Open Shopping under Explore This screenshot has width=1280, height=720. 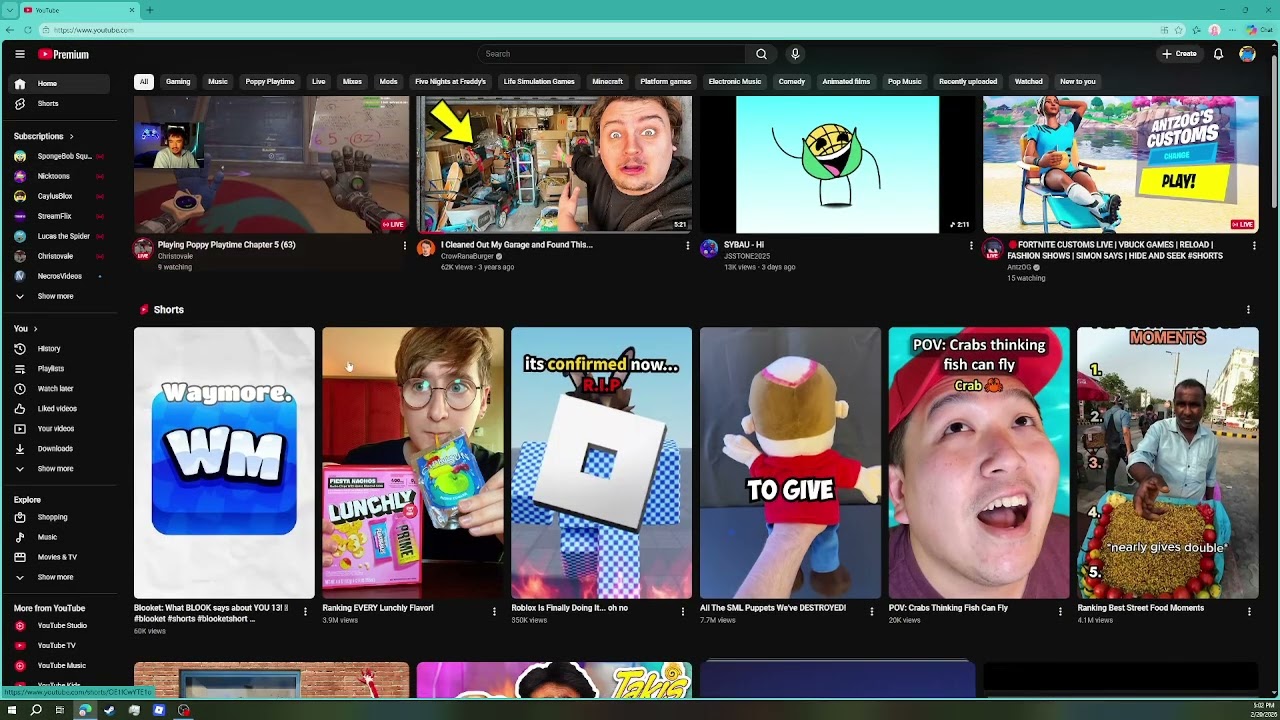pos(60,517)
